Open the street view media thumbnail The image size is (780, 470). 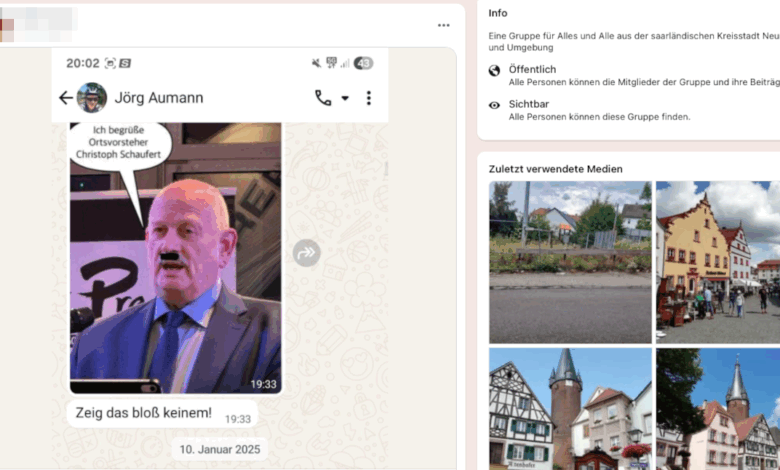[570, 262]
